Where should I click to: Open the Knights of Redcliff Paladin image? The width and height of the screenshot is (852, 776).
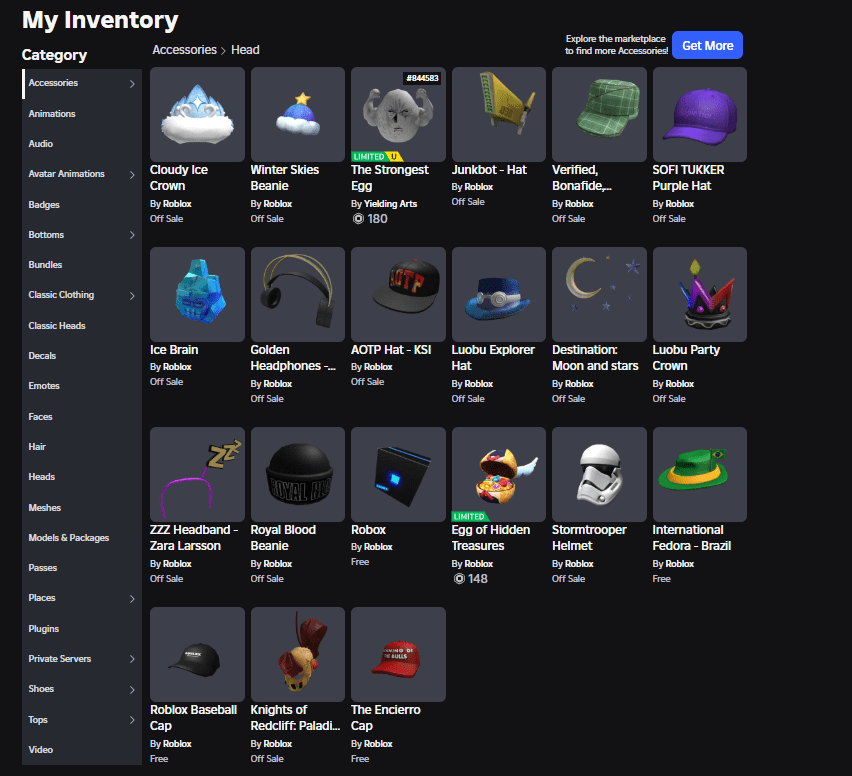pos(298,654)
